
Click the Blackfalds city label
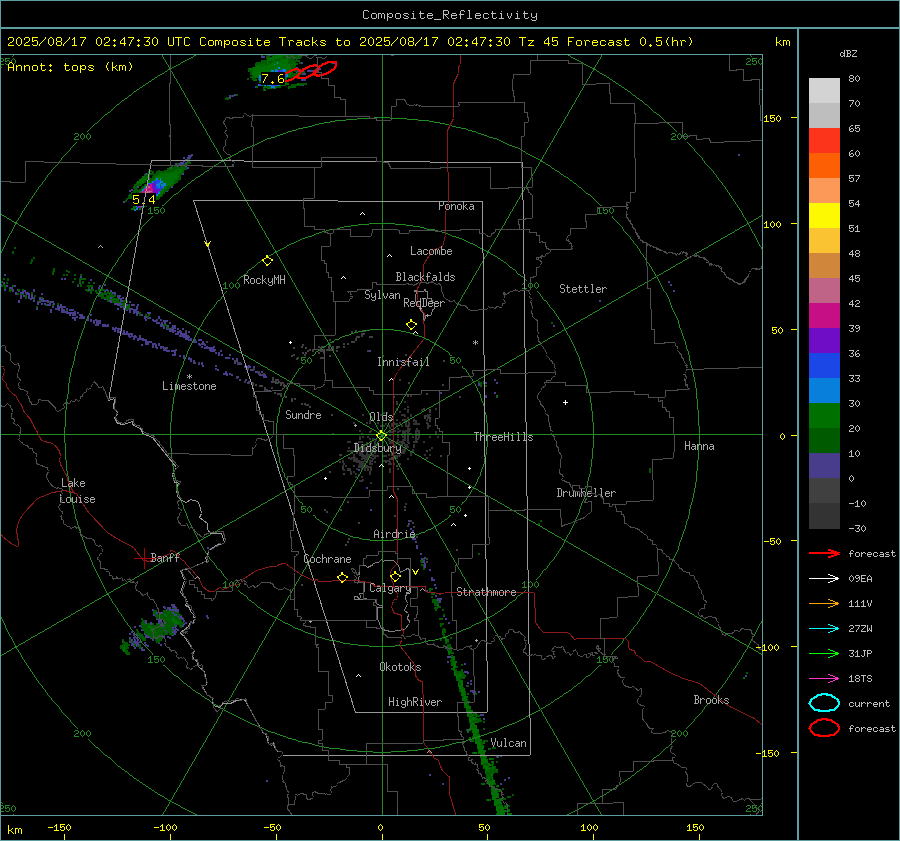pyautogui.click(x=425, y=277)
